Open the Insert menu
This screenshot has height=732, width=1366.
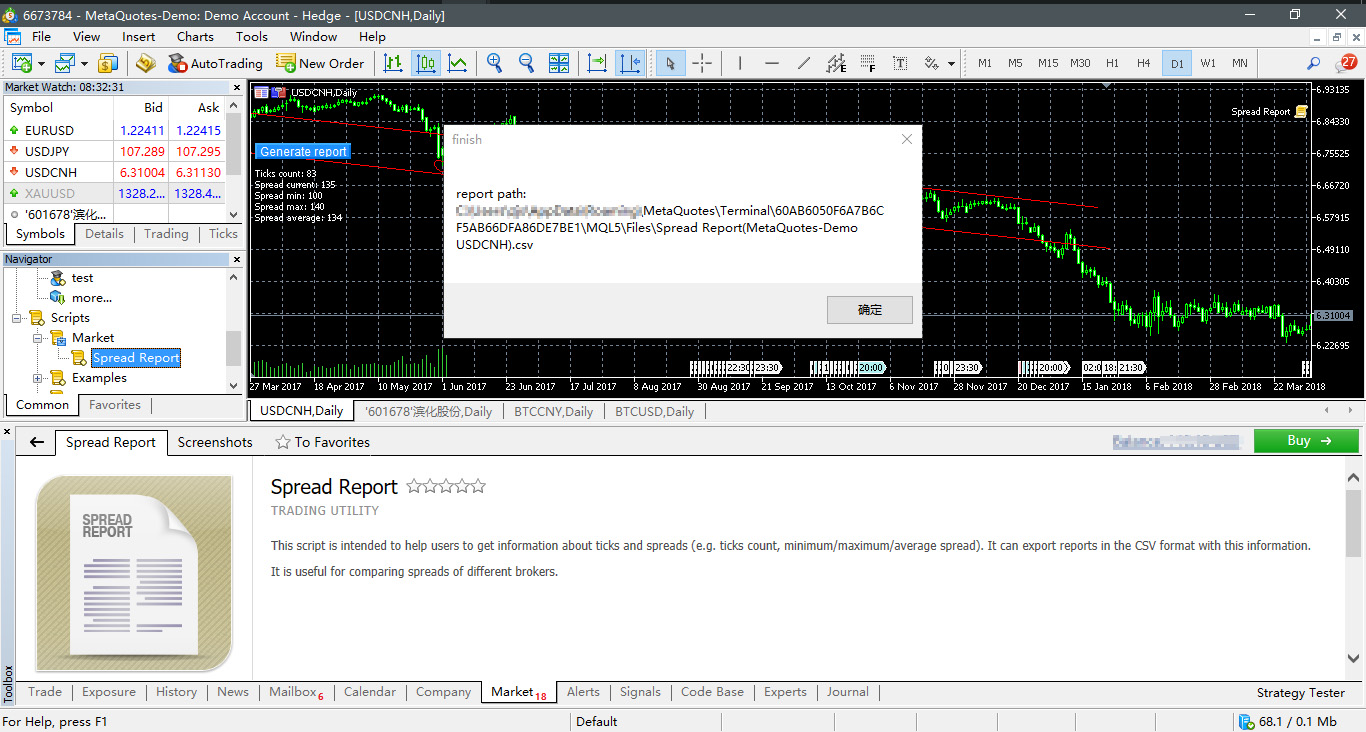(x=139, y=37)
